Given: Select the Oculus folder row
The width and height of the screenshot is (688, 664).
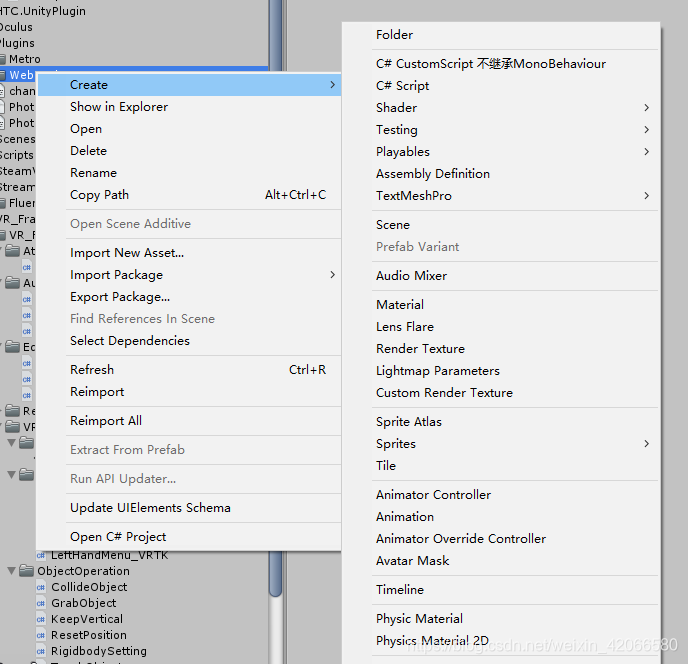Looking at the screenshot, I should (x=134, y=27).
